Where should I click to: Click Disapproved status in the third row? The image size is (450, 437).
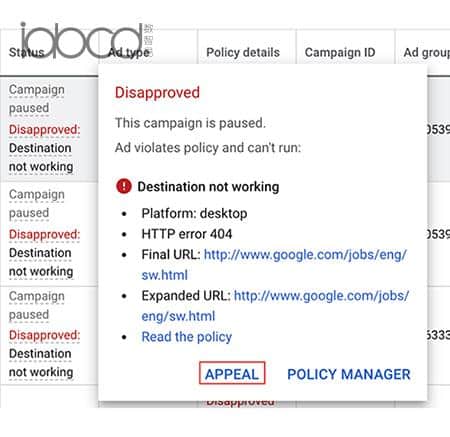(x=44, y=335)
